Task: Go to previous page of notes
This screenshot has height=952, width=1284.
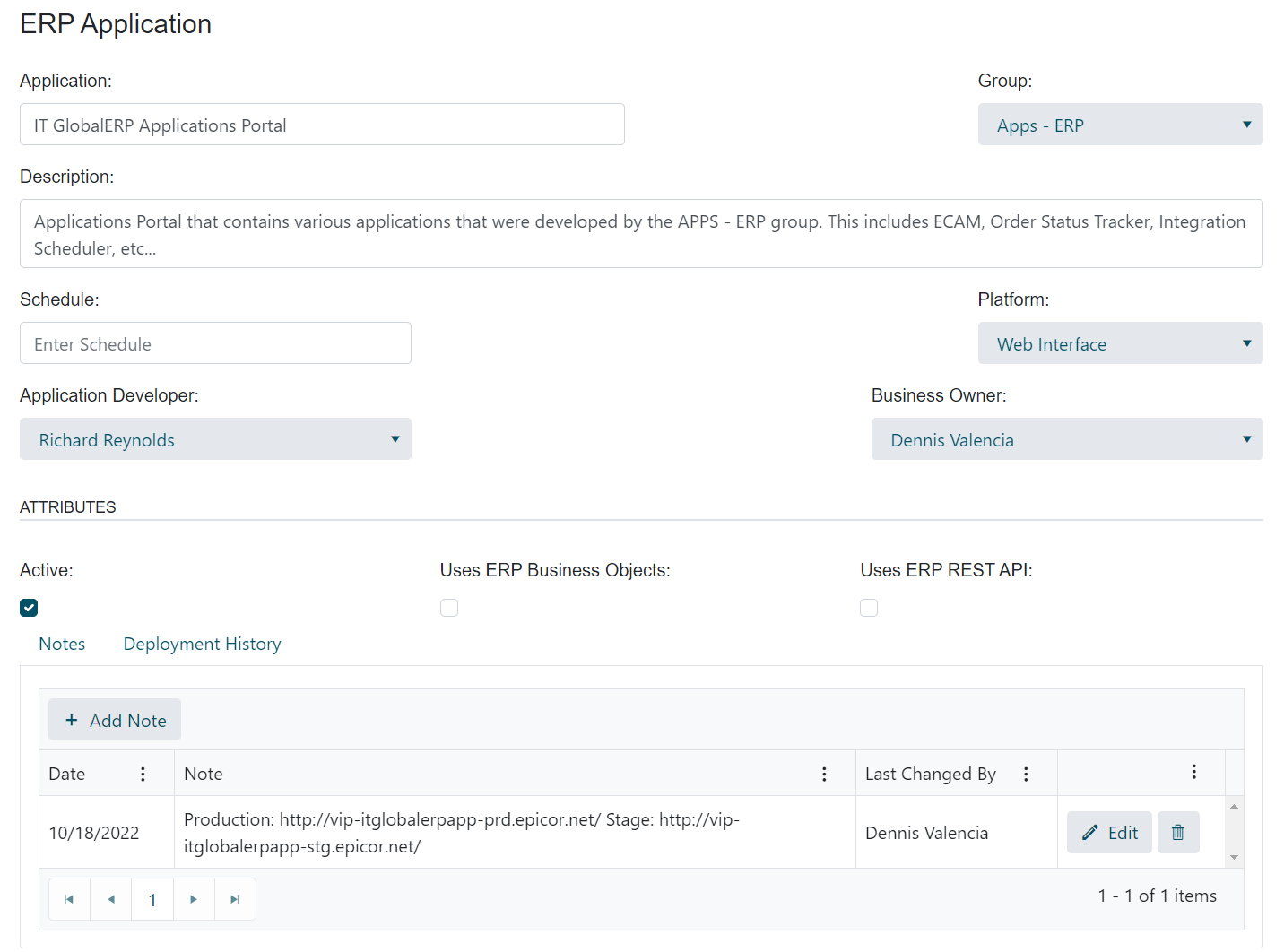Action: [111, 899]
